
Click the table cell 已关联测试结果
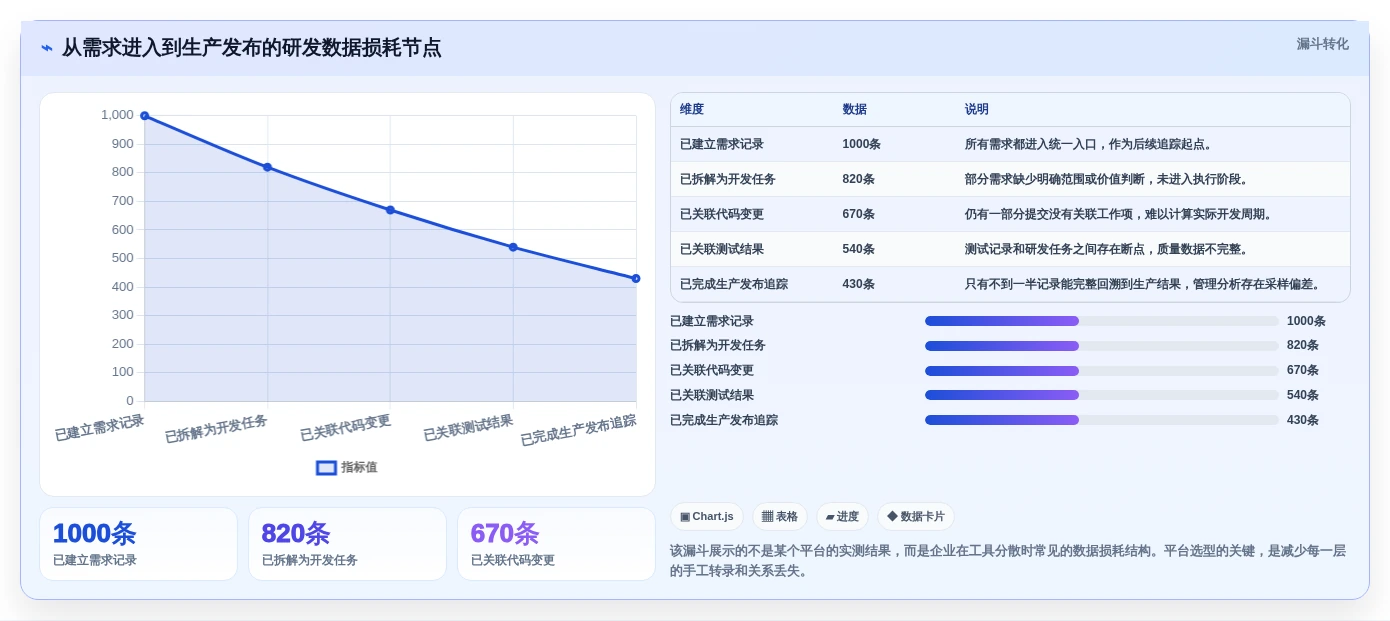click(722, 249)
